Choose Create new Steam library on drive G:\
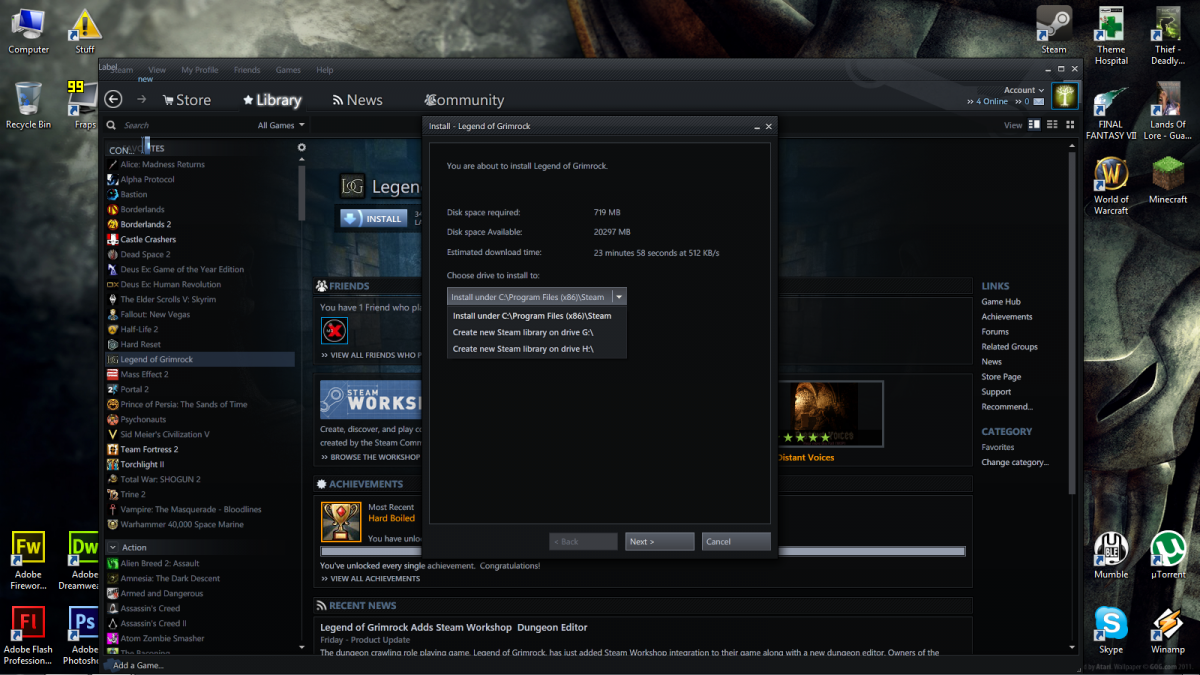1200x675 pixels. (537, 332)
